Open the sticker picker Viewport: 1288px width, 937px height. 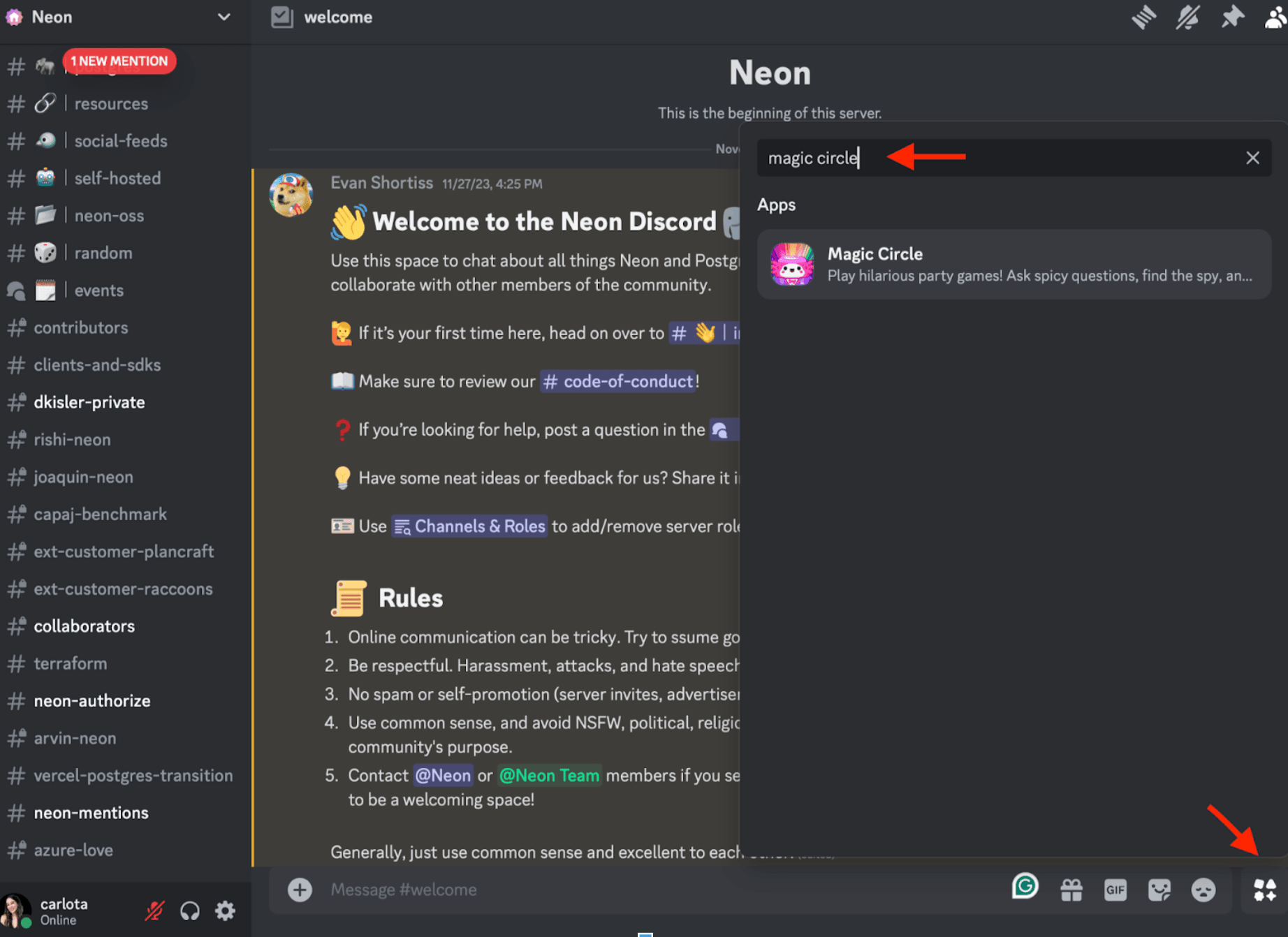pyautogui.click(x=1159, y=890)
